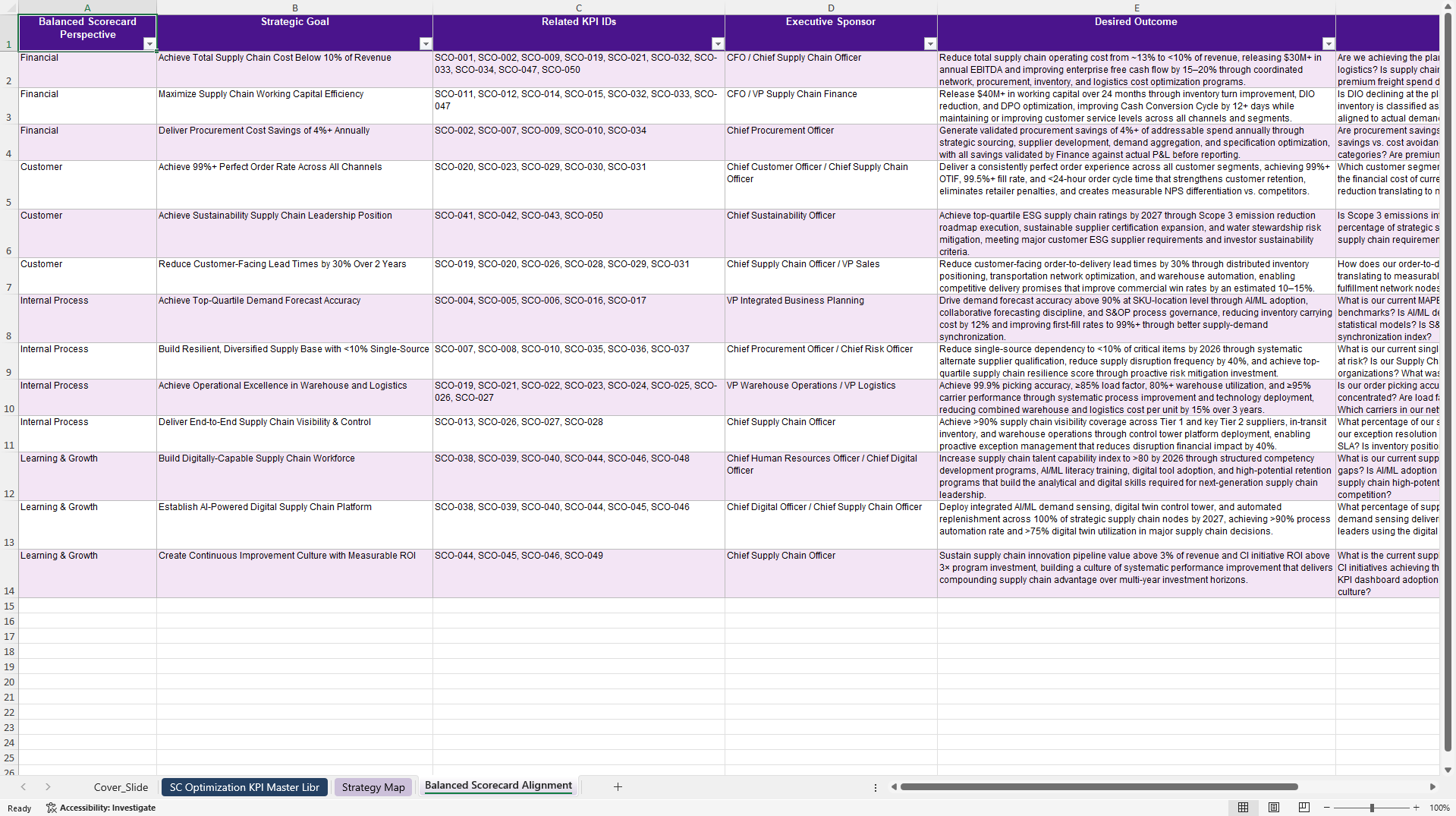Click the horizontal scrollbar right arrow
Viewport: 1456px width, 816px height.
1432,787
